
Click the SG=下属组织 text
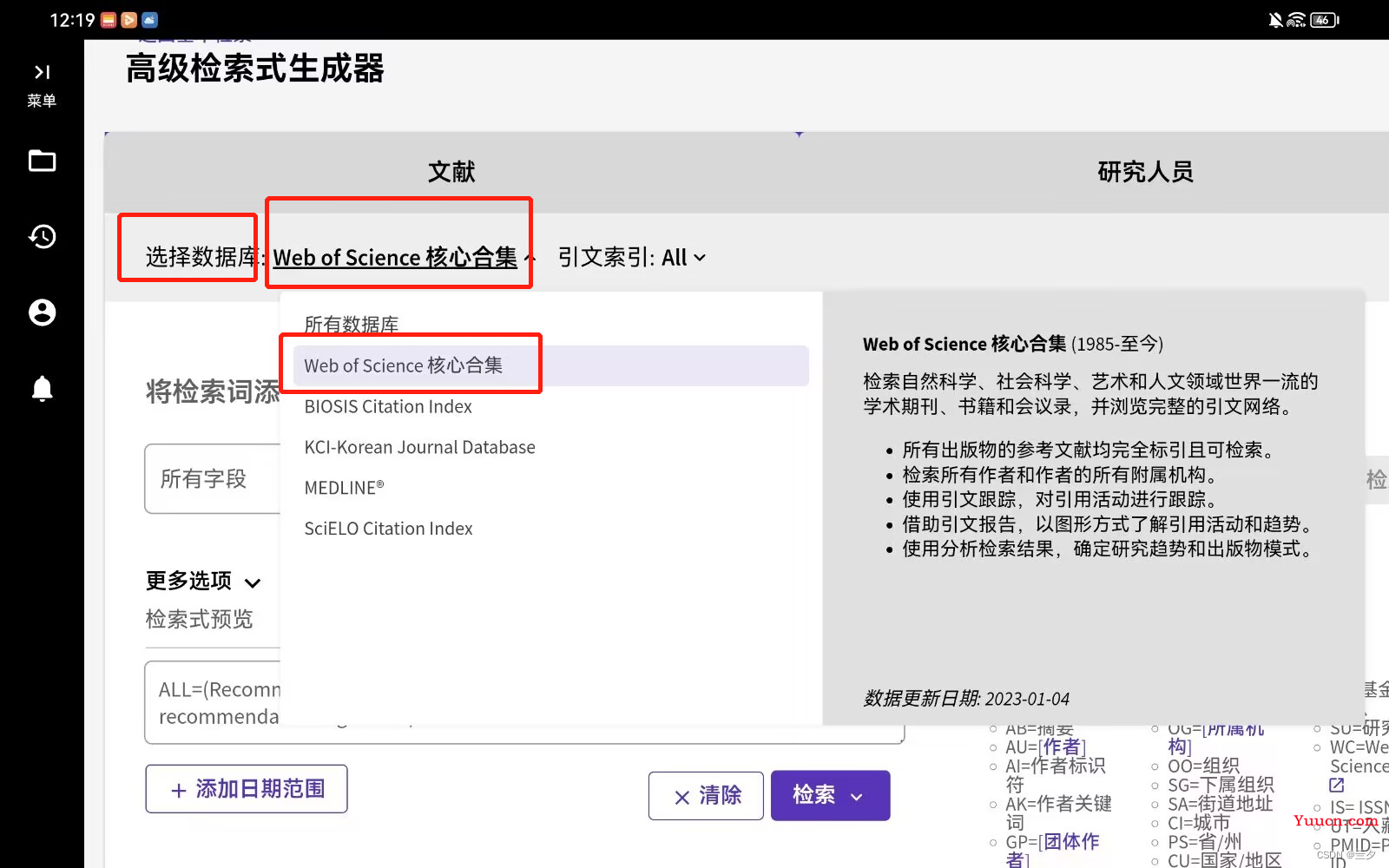1221,785
